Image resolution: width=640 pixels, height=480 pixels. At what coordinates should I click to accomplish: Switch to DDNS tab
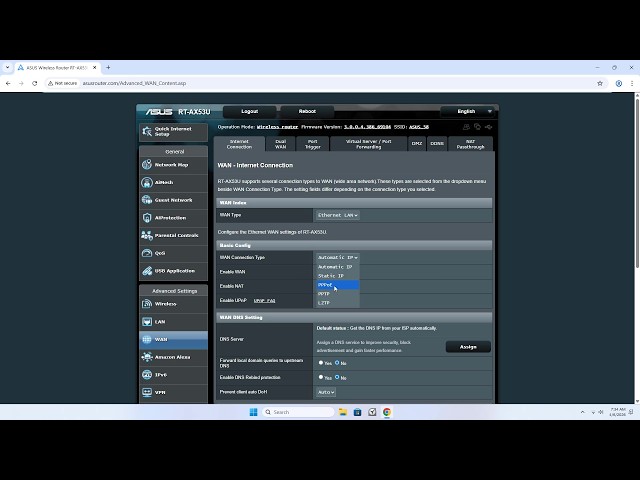[x=437, y=144]
